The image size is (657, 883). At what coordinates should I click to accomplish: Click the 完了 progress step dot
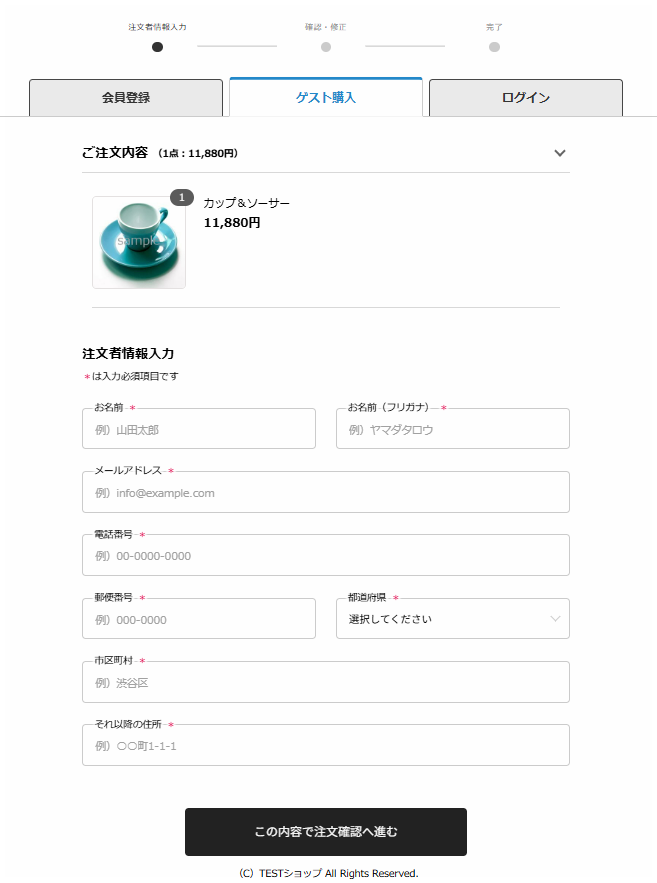(x=494, y=47)
